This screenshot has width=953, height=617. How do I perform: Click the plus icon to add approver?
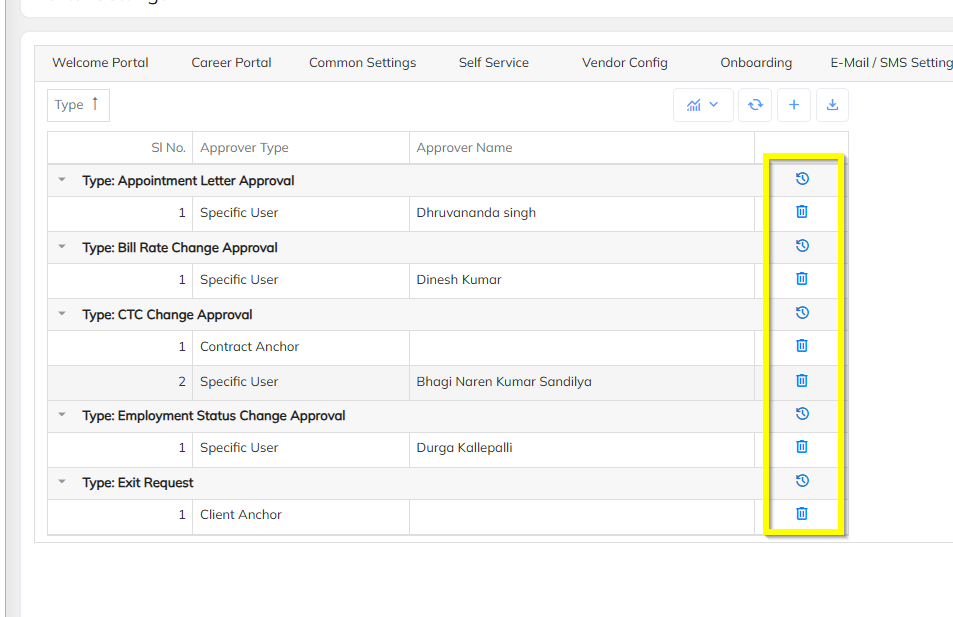click(794, 105)
